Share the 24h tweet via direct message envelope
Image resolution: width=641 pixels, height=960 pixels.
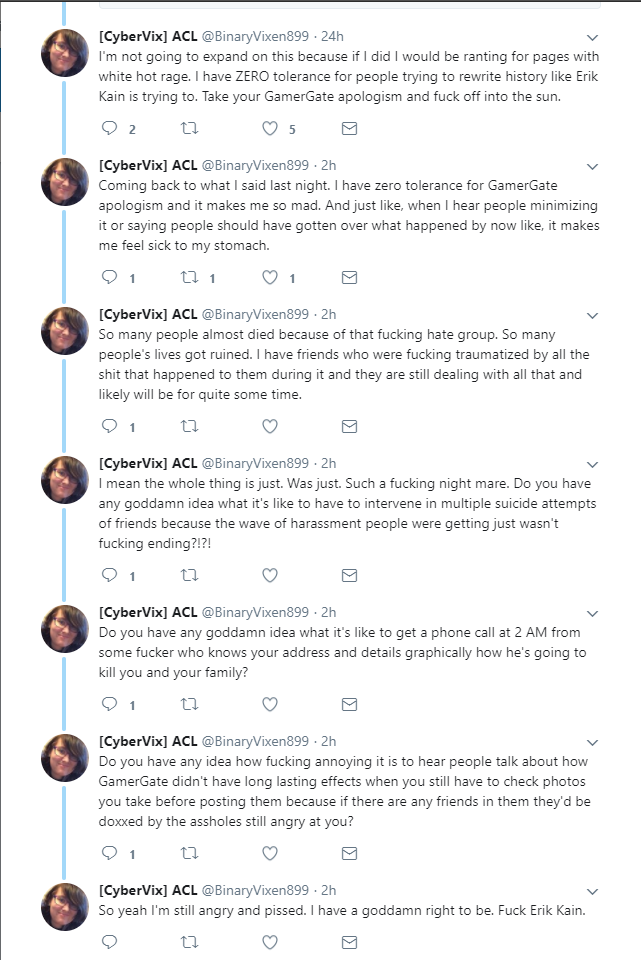(349, 129)
